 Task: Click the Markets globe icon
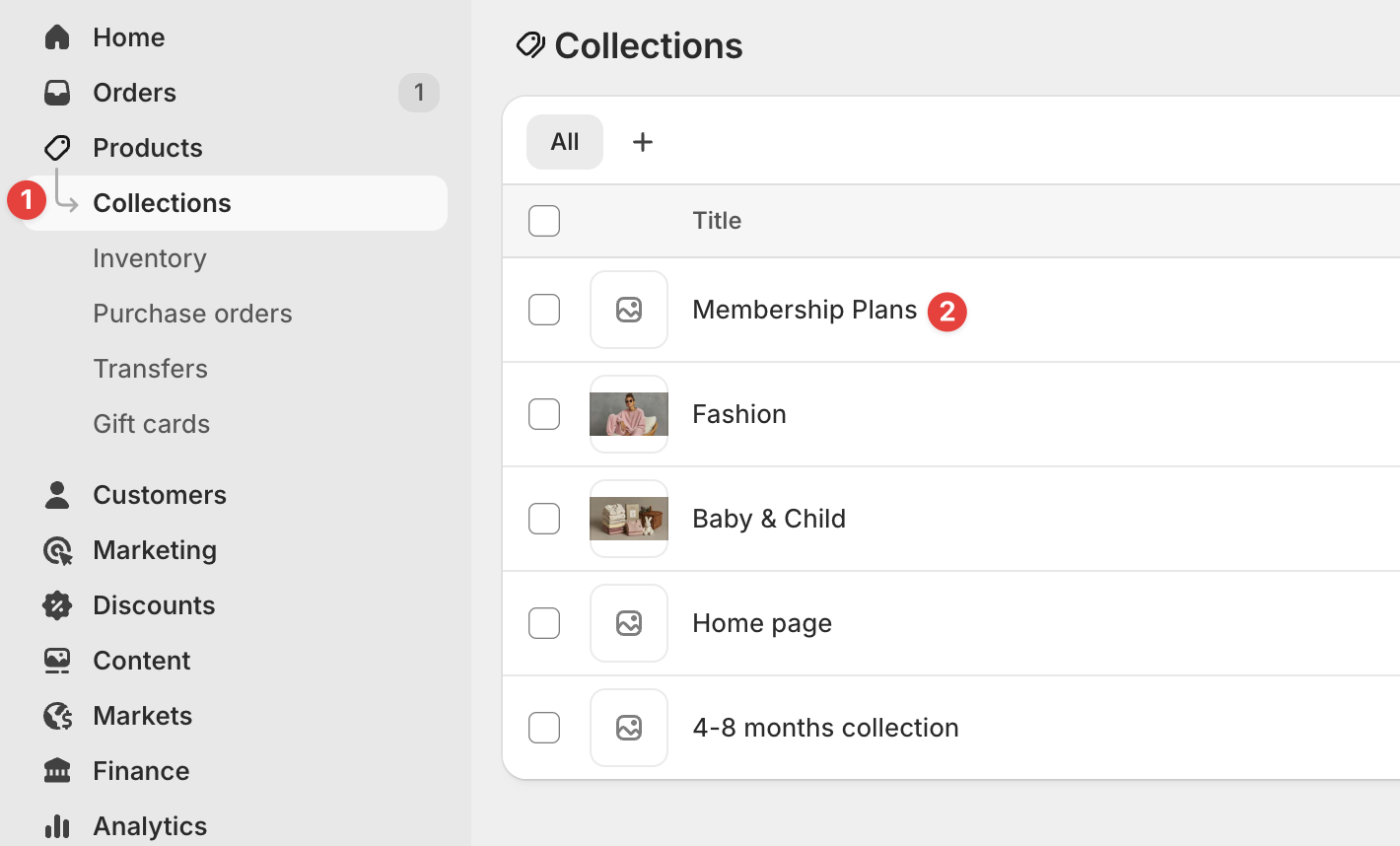click(x=57, y=716)
